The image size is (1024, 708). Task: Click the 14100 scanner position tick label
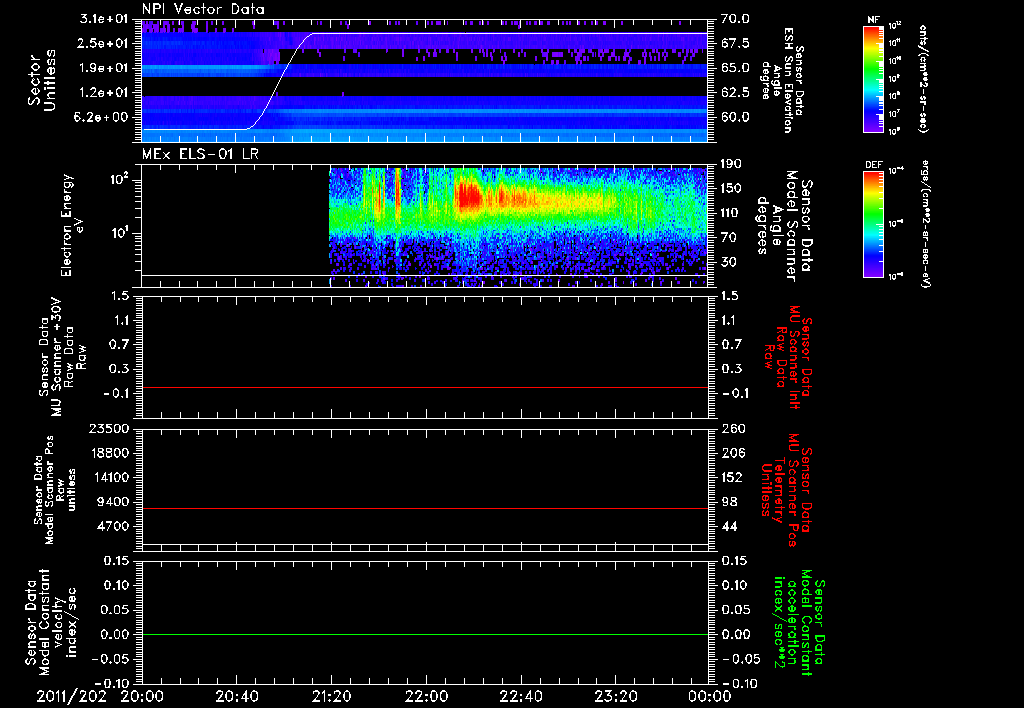pyautogui.click(x=110, y=477)
